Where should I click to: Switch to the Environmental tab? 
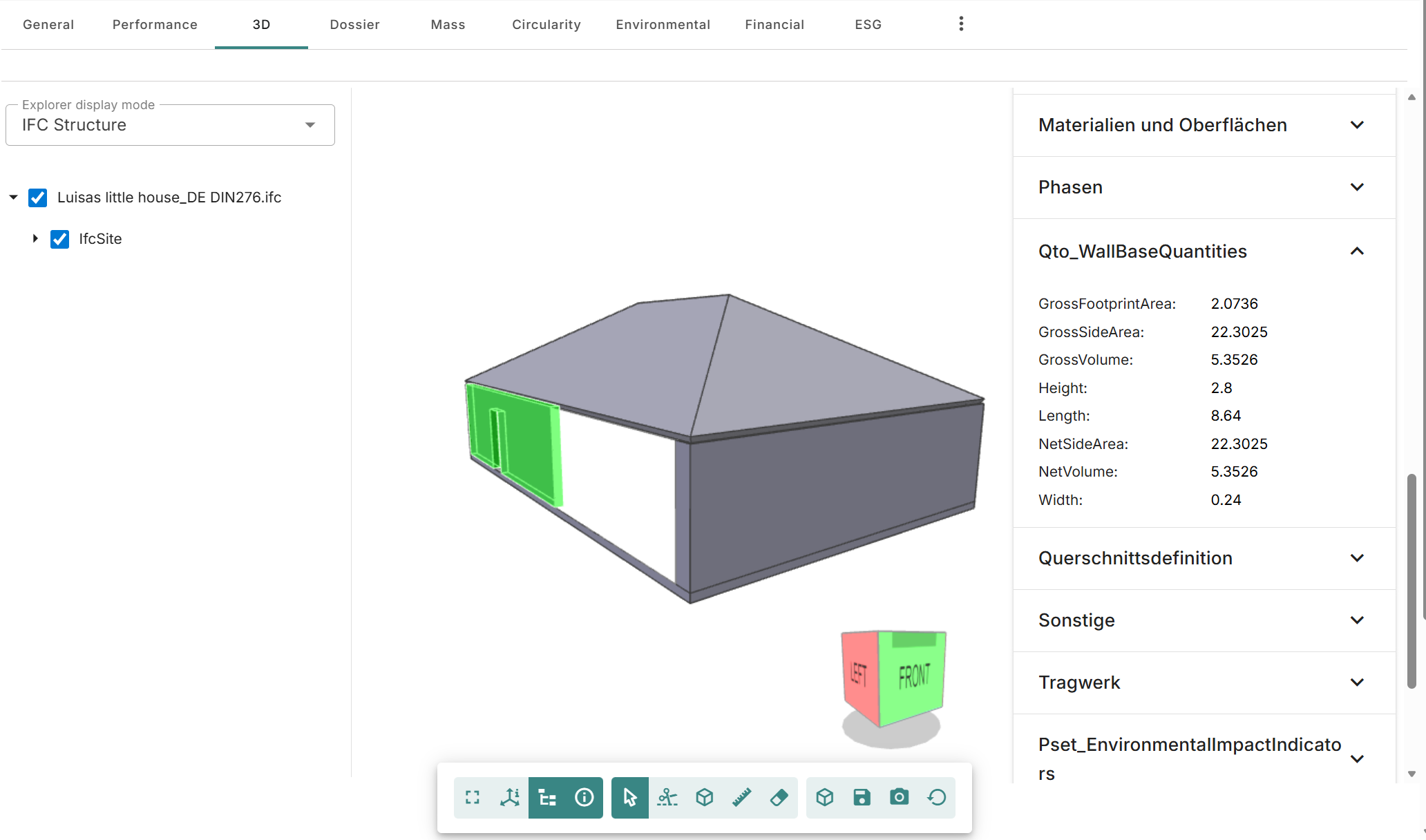(x=663, y=24)
